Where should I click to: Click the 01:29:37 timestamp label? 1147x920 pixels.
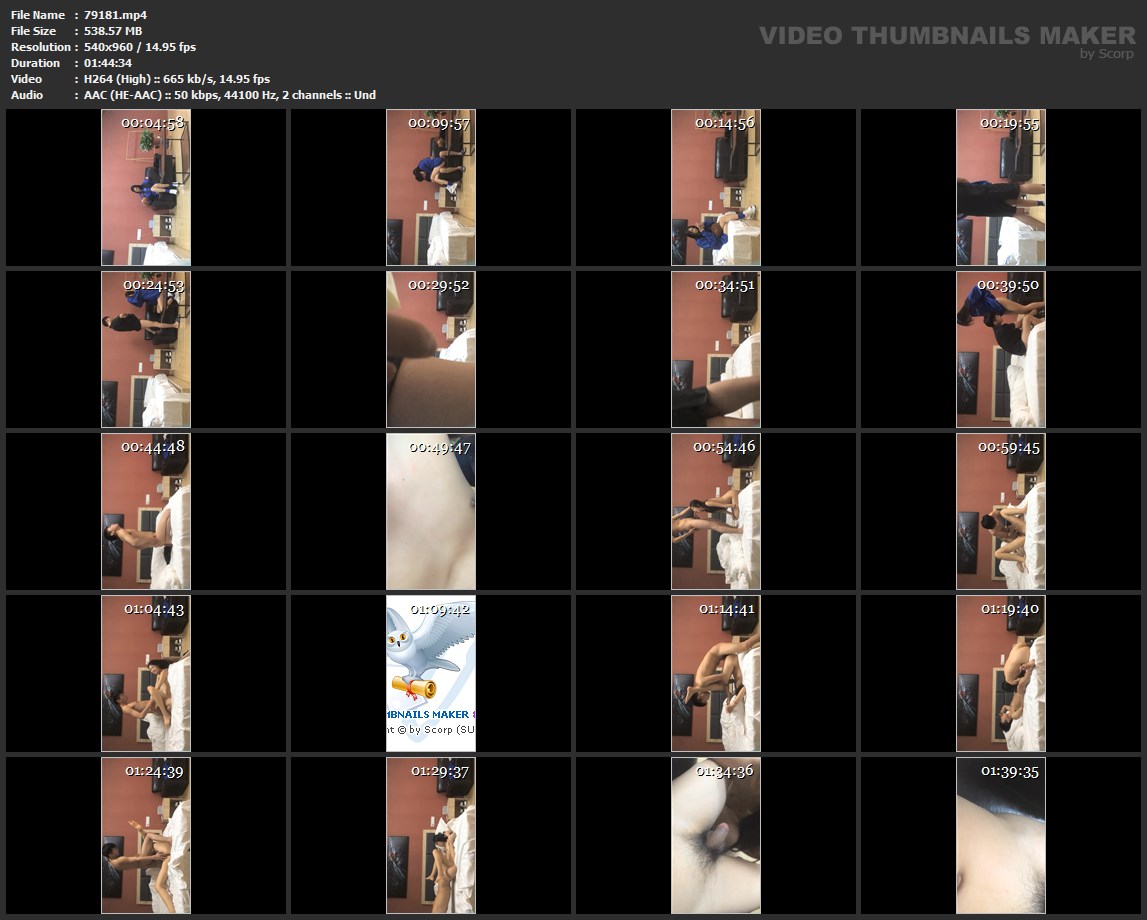pyautogui.click(x=440, y=771)
